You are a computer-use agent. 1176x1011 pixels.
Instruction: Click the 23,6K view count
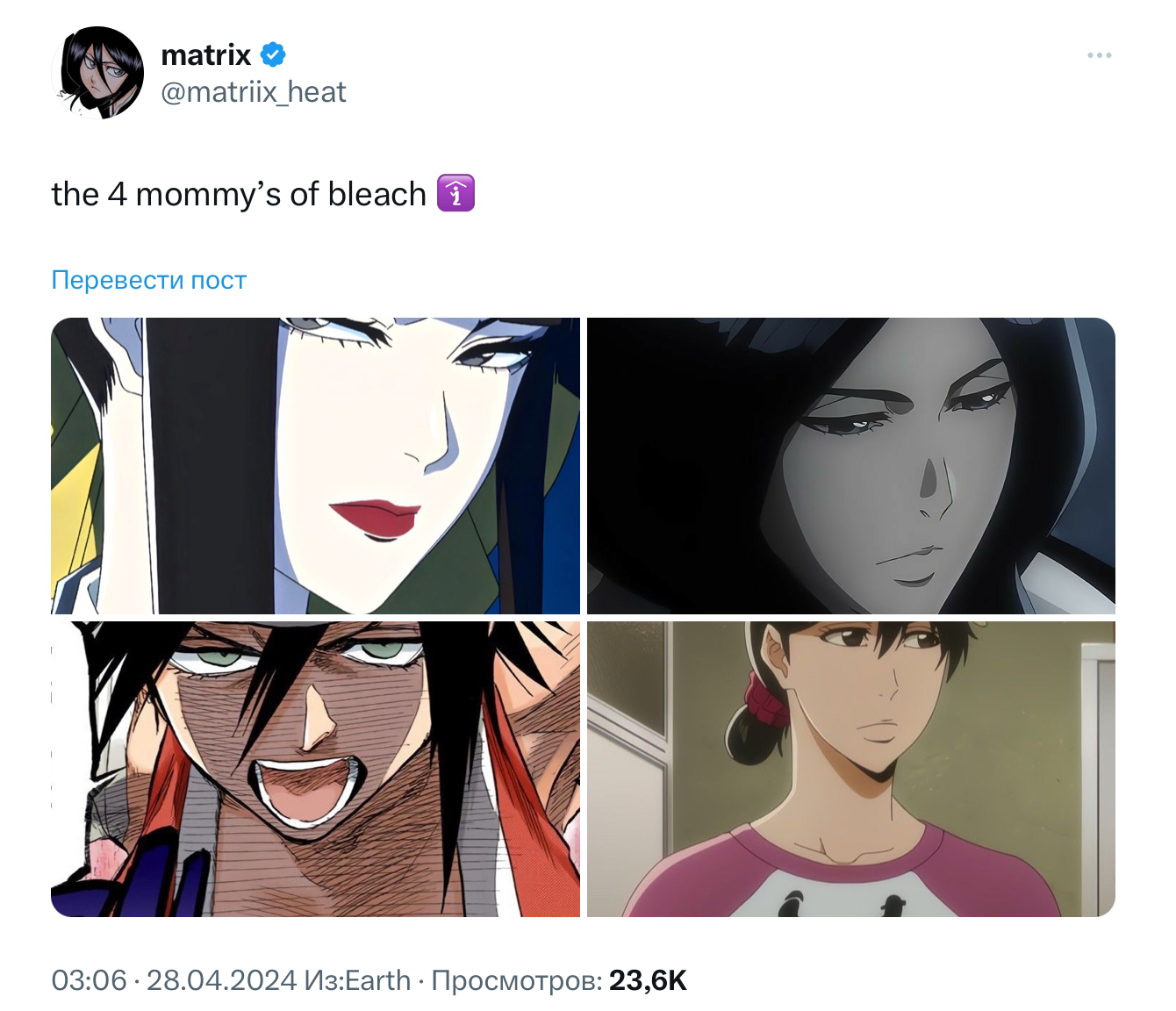[x=648, y=980]
